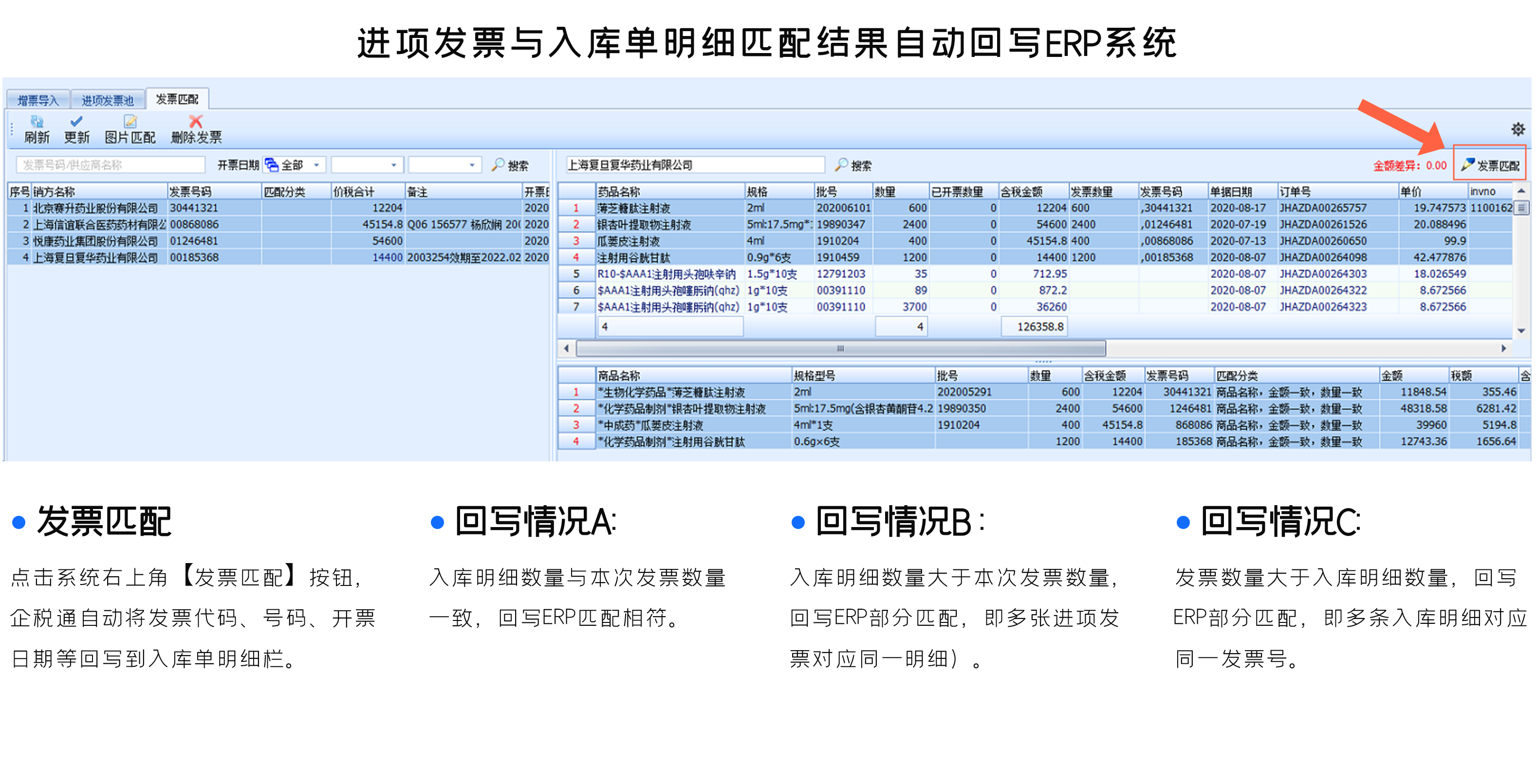Image resolution: width=1537 pixels, height=784 pixels.
Task: Select invoice row 北京赛升药业股份有限公司
Action: pyautogui.click(x=278, y=208)
